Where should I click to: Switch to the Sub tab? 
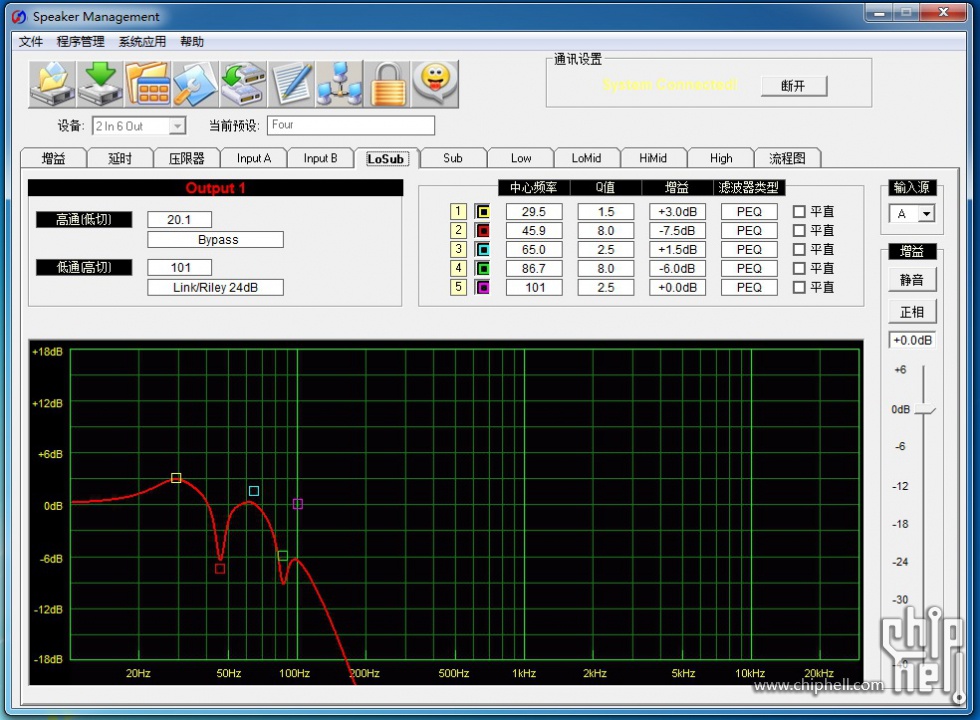[453, 159]
